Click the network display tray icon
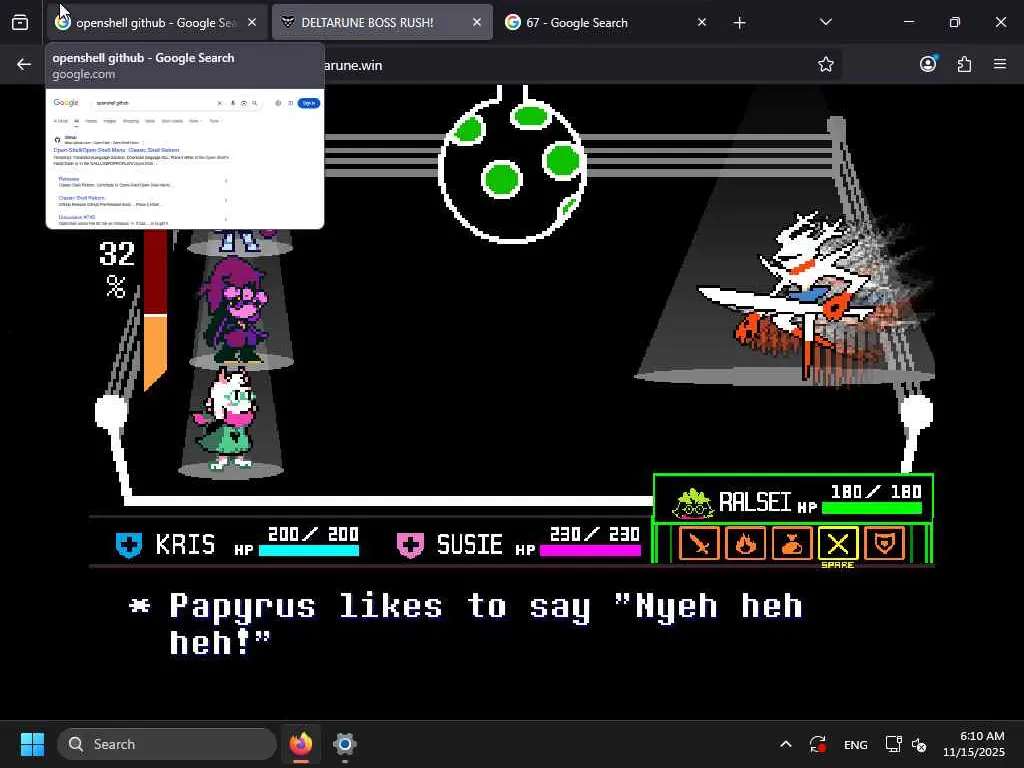 [x=893, y=744]
